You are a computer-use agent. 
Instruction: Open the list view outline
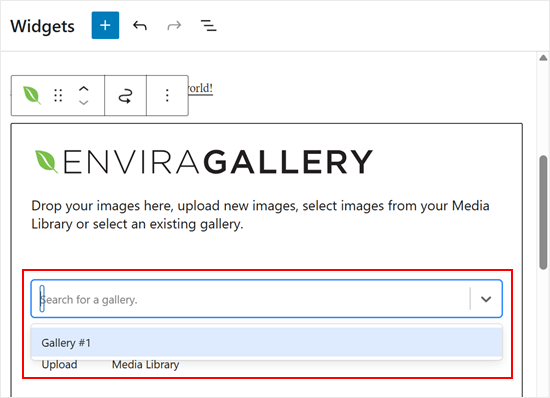pos(208,26)
